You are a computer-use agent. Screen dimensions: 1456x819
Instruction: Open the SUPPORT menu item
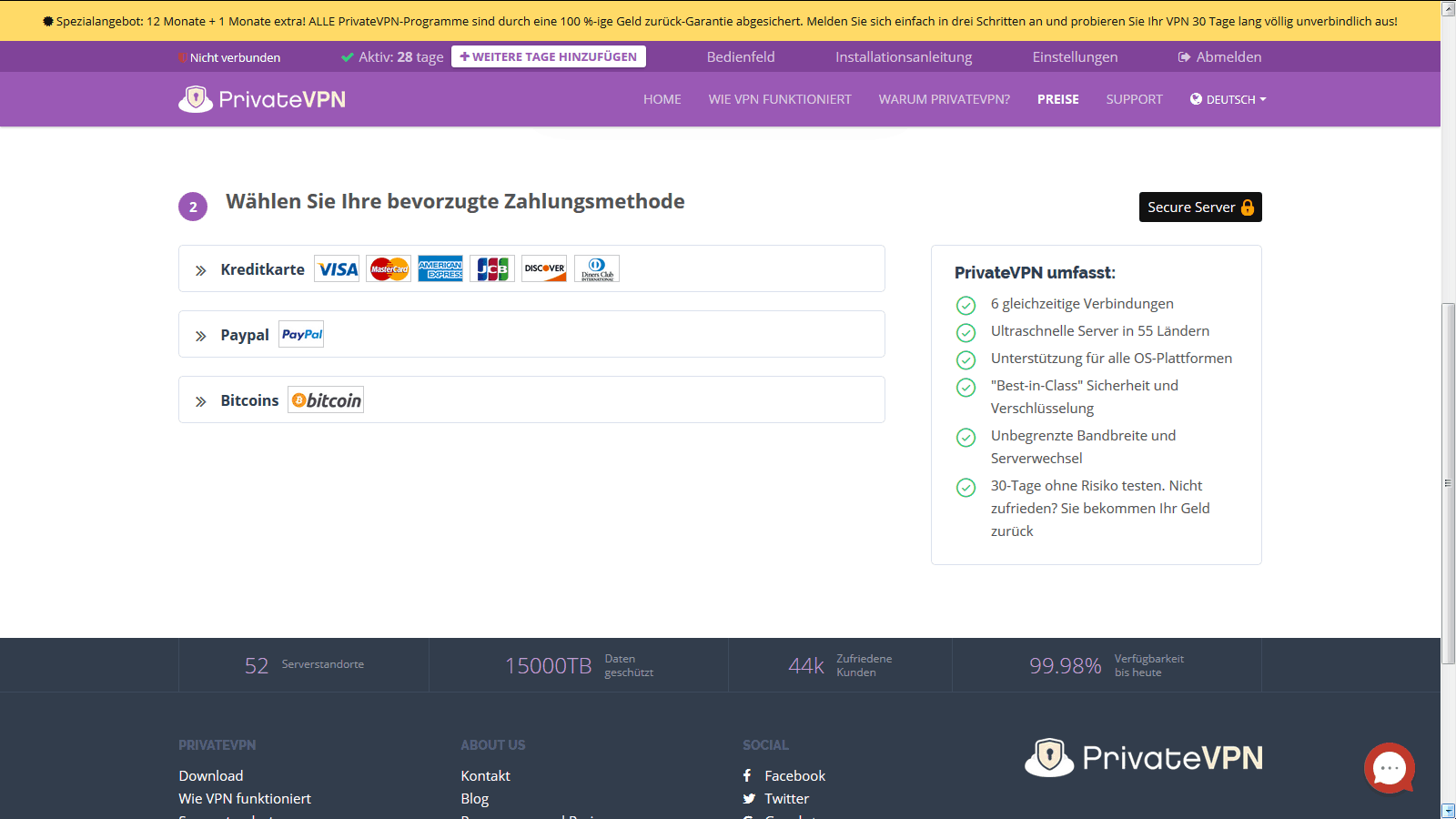pyautogui.click(x=1135, y=99)
